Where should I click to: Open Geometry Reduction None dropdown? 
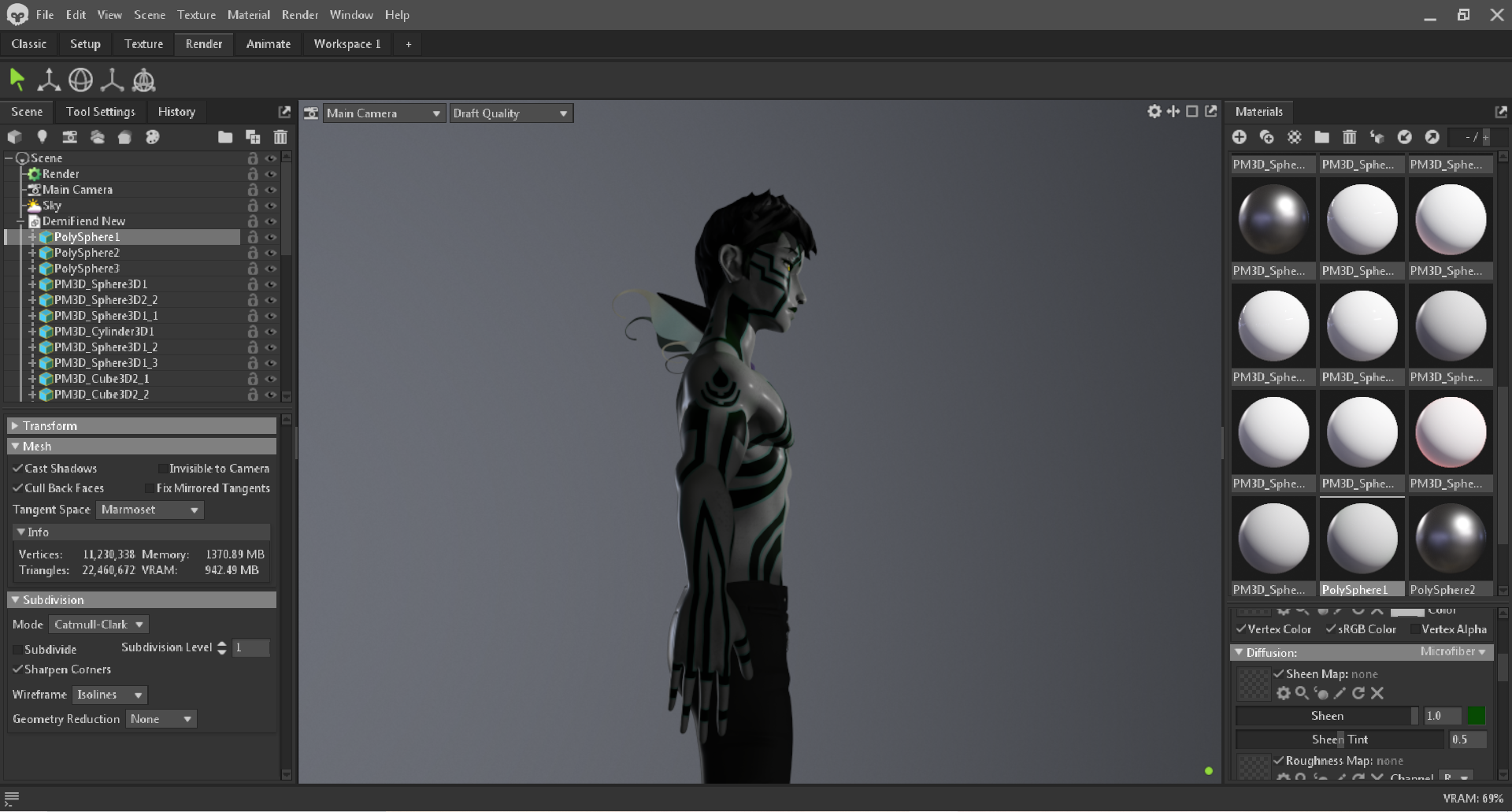coord(161,719)
